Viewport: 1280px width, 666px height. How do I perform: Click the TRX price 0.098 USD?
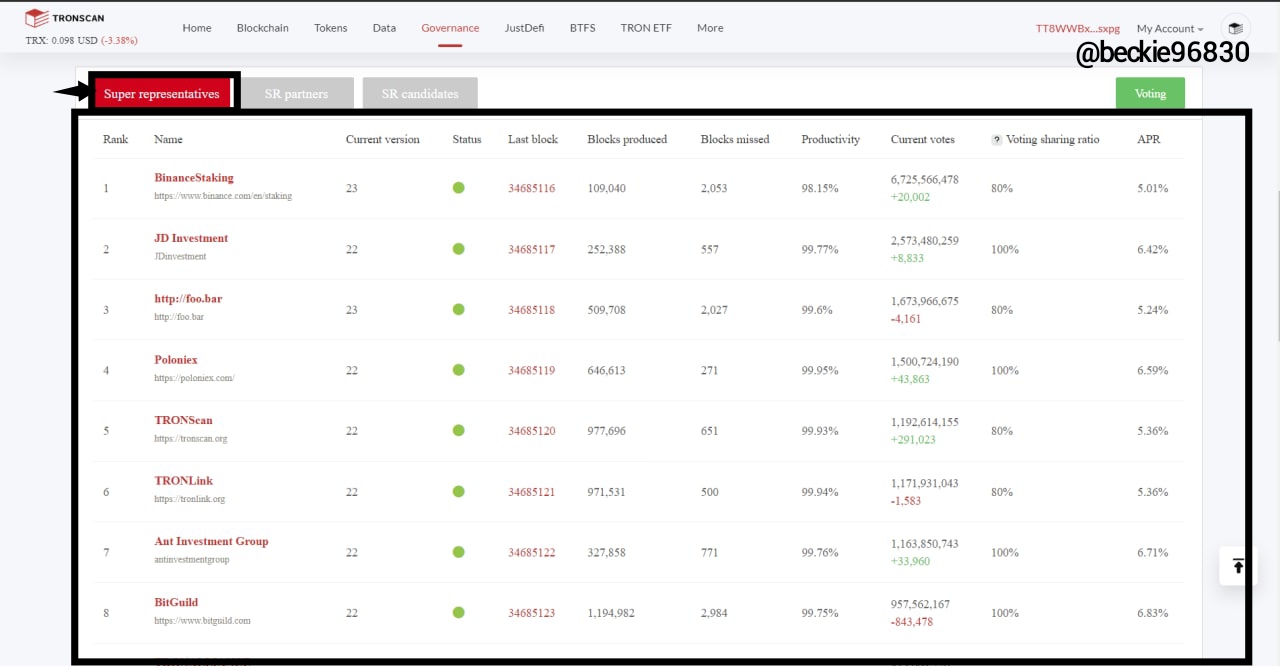61,41
